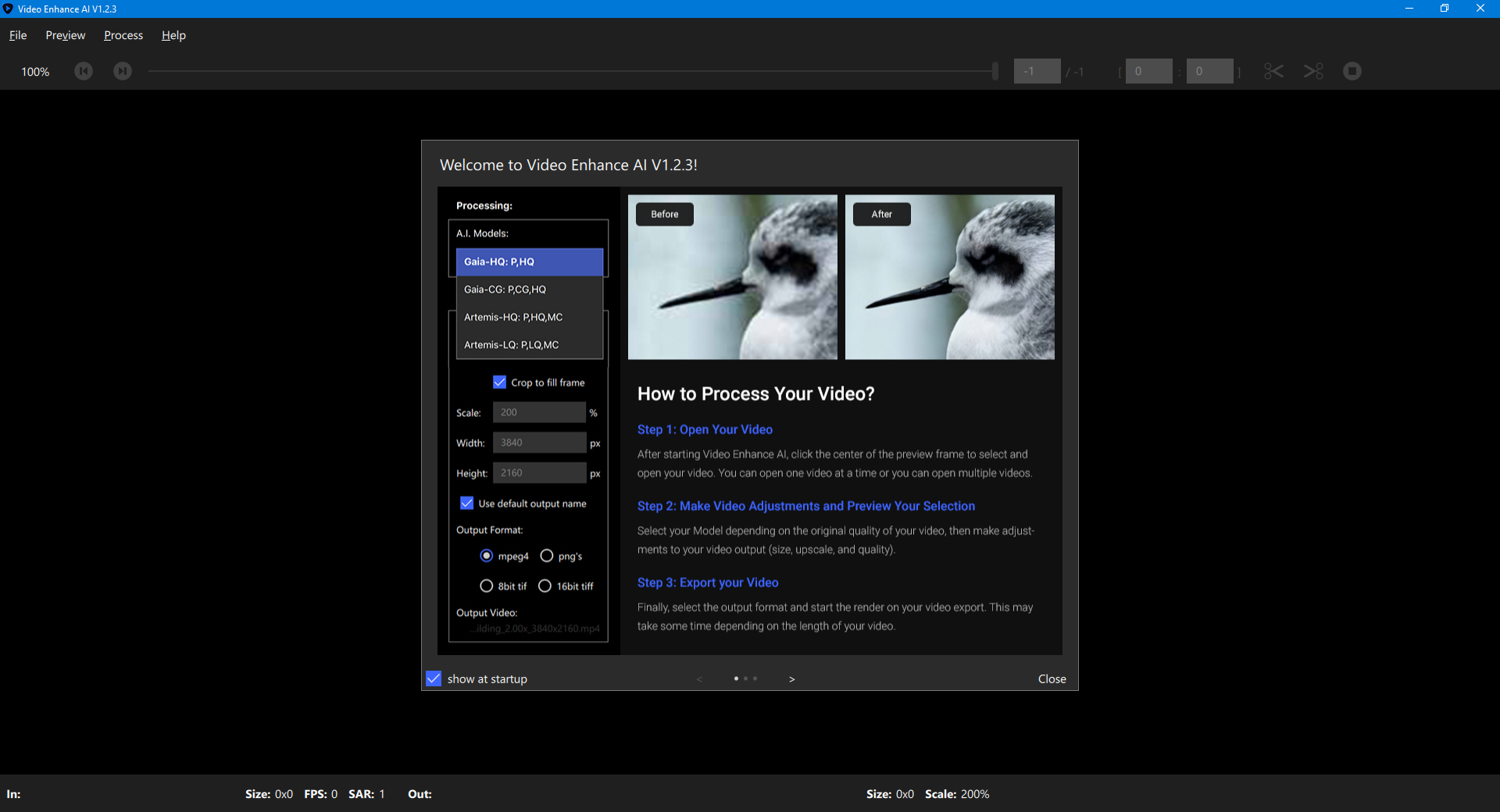Click the Scale: 200% status text
Image resolution: width=1500 pixels, height=812 pixels.
(x=957, y=794)
